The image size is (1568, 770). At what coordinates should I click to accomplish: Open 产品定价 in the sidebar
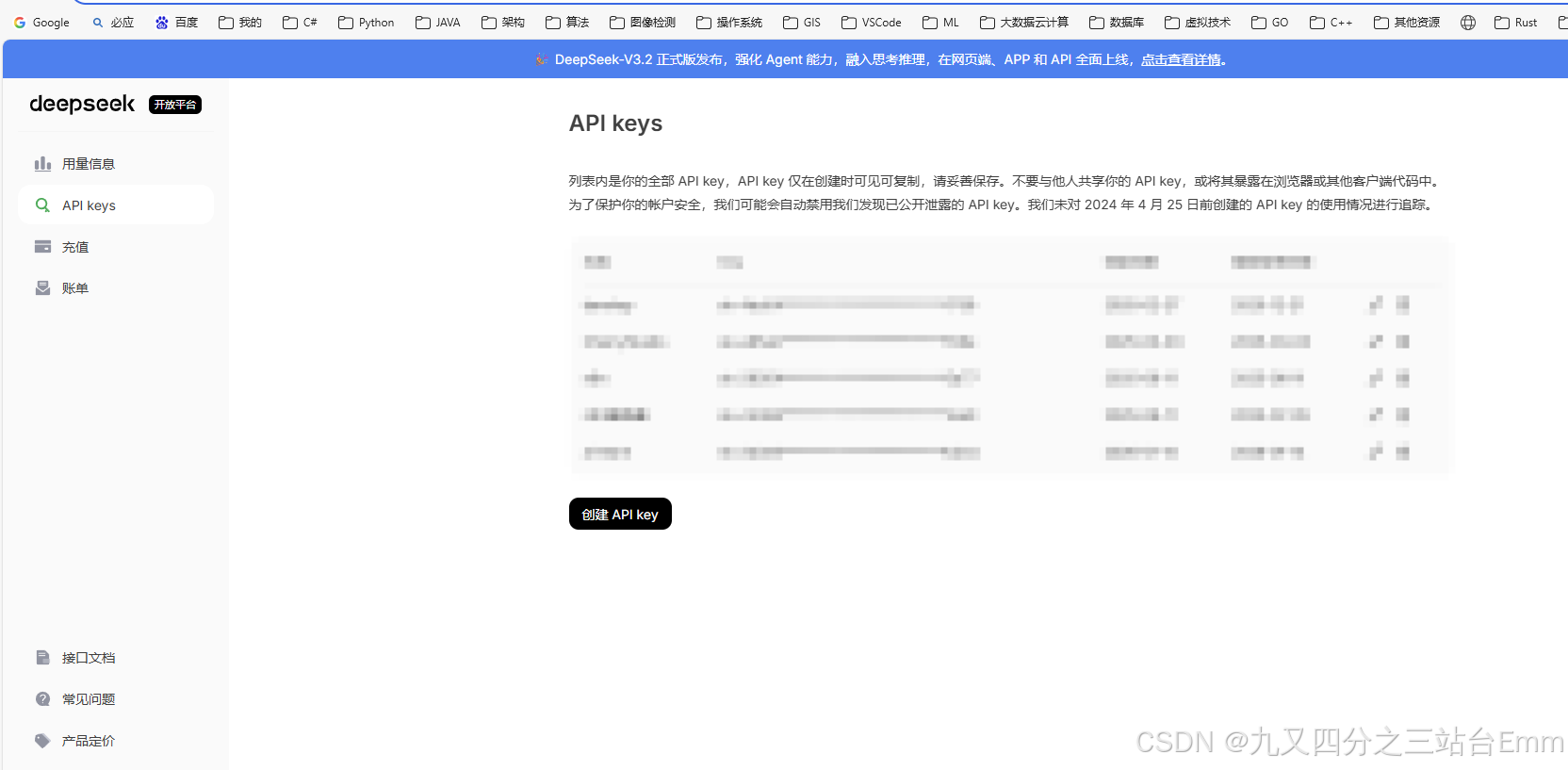116,741
